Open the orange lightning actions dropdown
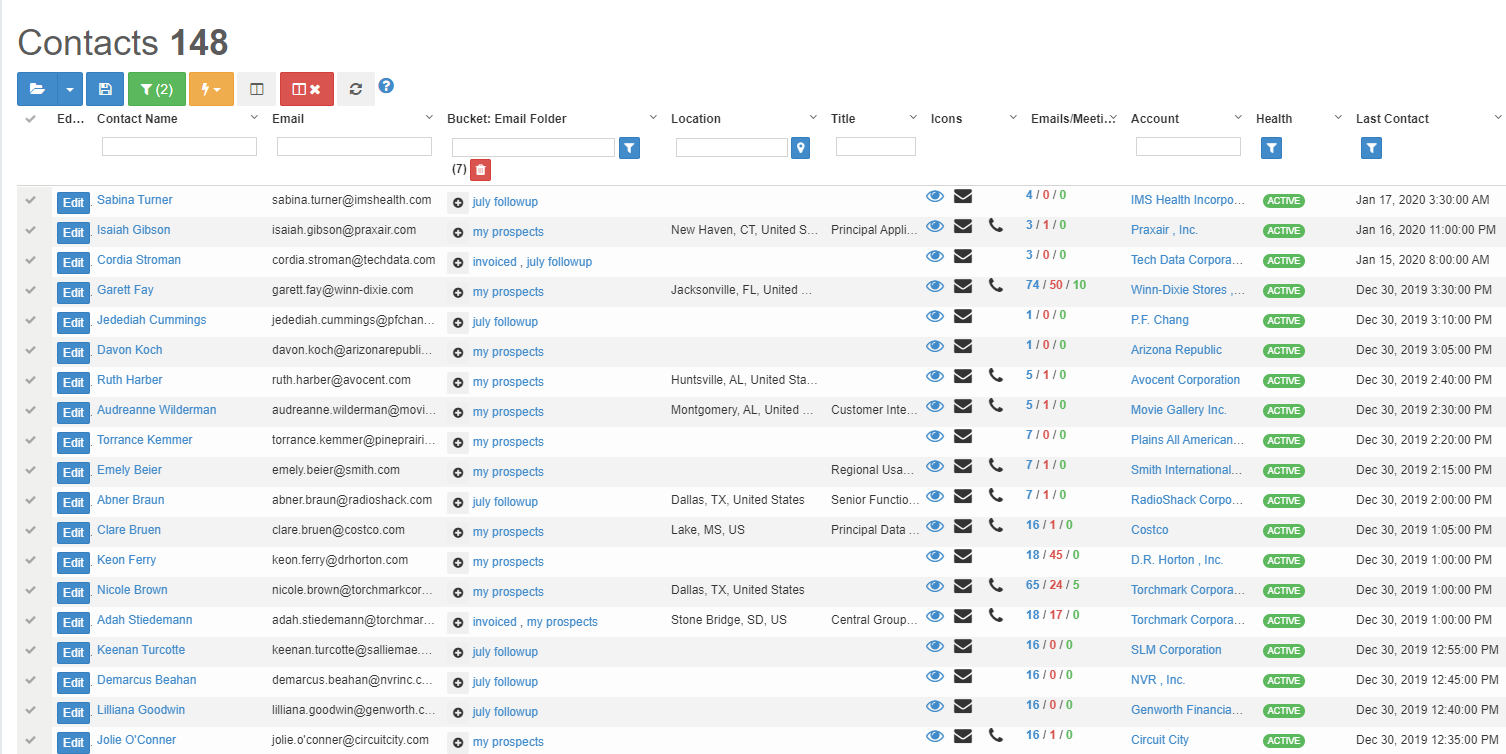This screenshot has width=1506, height=754. point(211,89)
